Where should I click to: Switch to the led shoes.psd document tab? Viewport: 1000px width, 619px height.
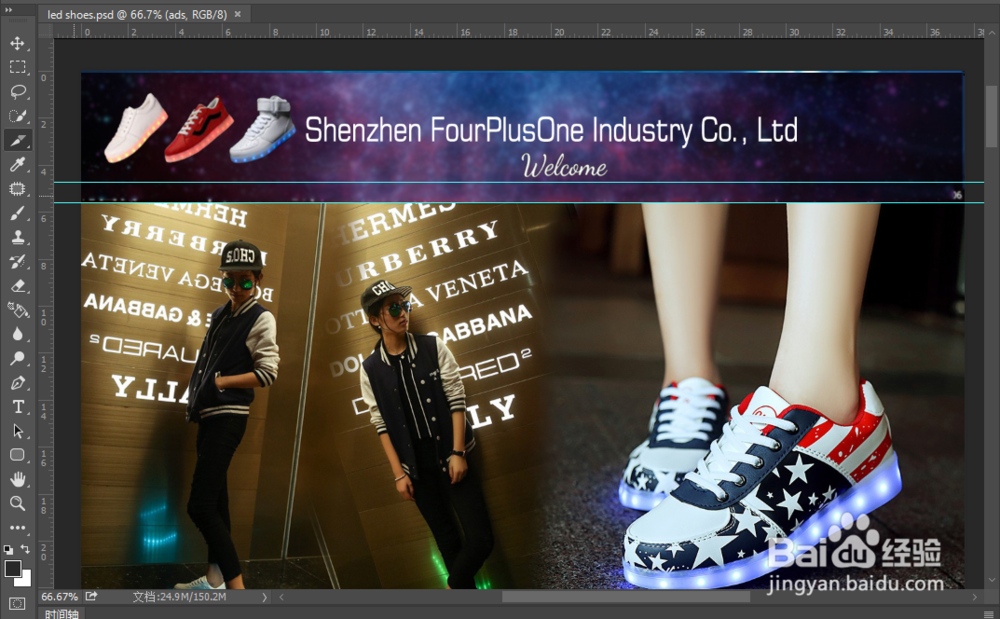[137, 14]
